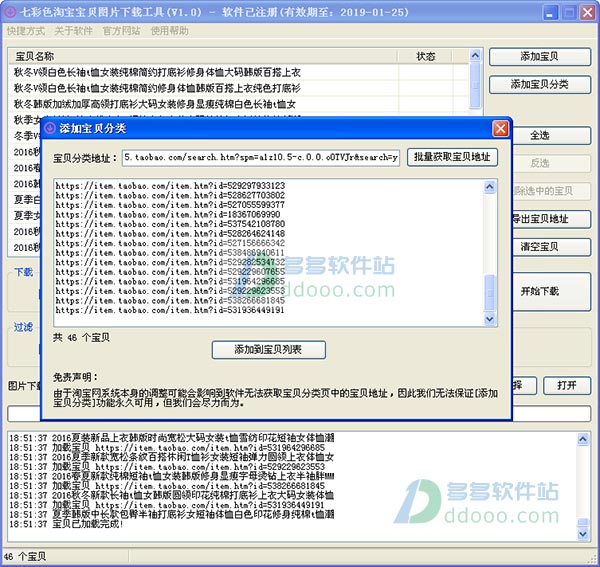
Task: Click URL ending id=529297933123
Action: point(170,186)
